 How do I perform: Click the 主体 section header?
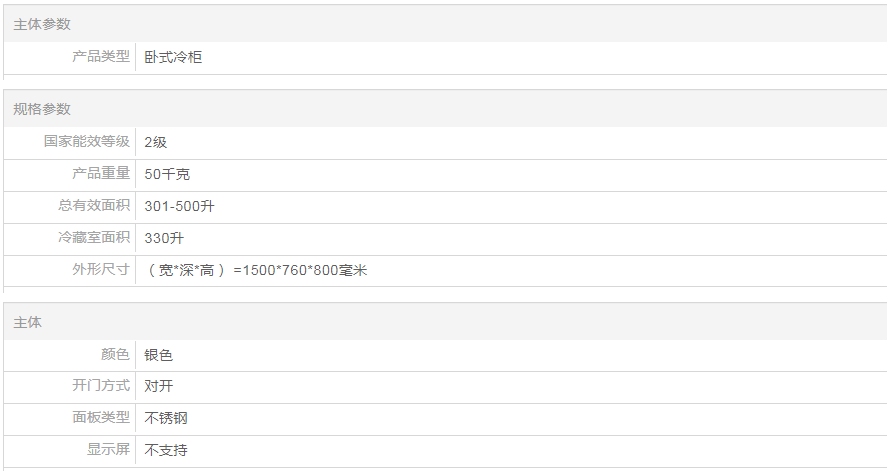pyautogui.click(x=28, y=322)
